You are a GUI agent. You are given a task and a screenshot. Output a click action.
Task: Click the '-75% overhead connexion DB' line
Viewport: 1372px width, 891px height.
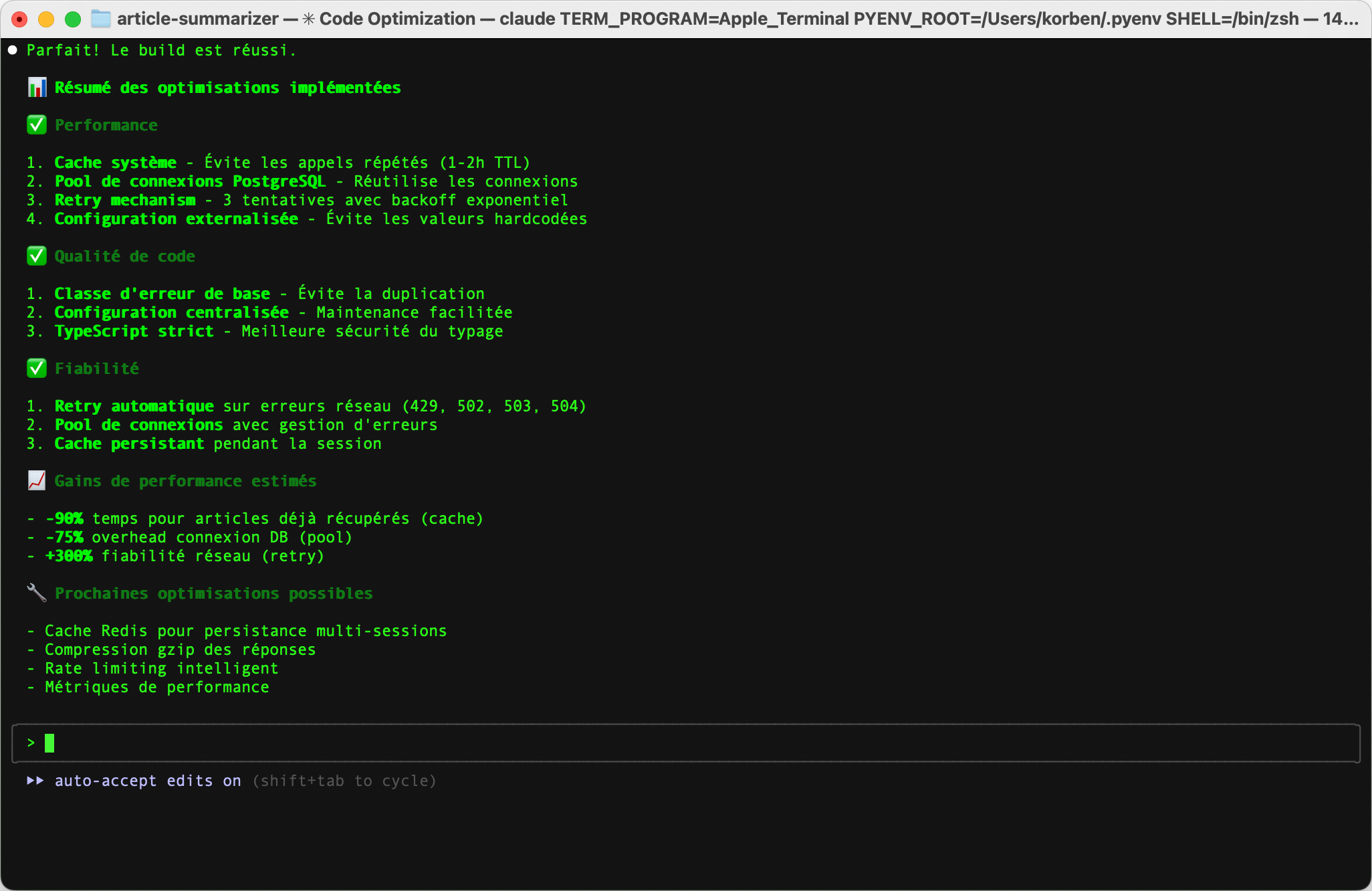pos(190,537)
